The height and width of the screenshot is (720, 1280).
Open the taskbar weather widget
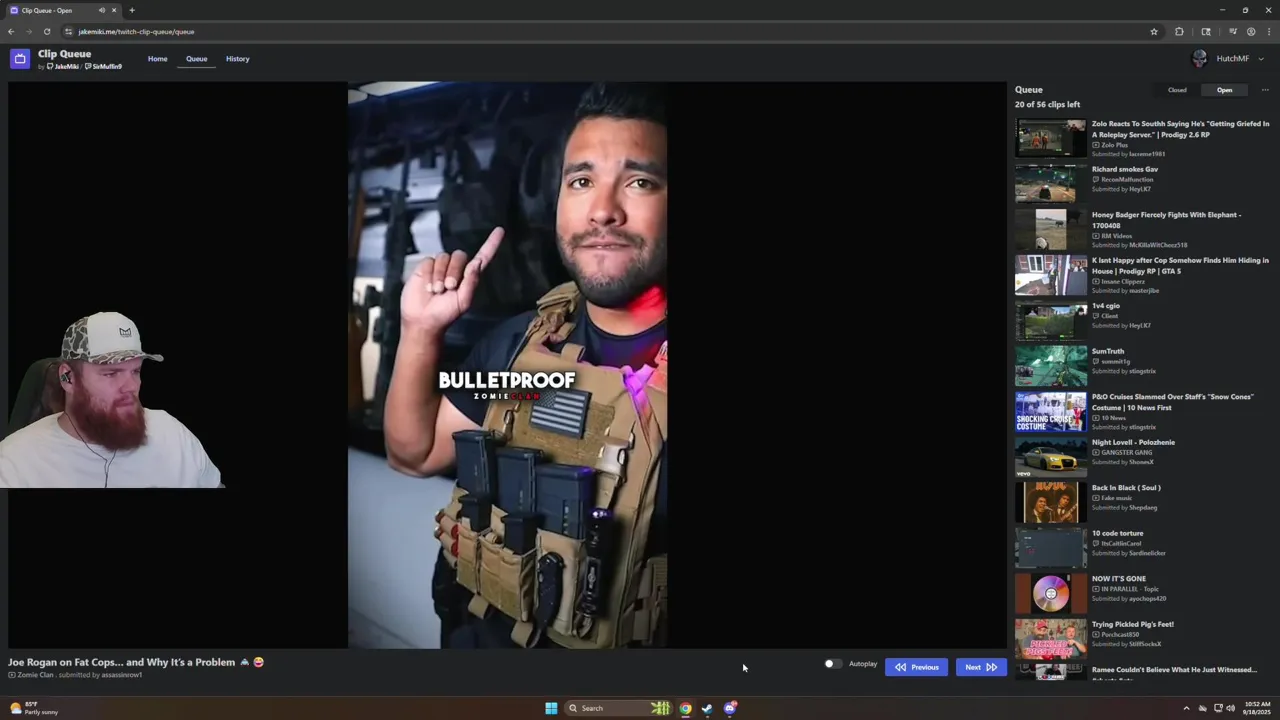pos(33,708)
